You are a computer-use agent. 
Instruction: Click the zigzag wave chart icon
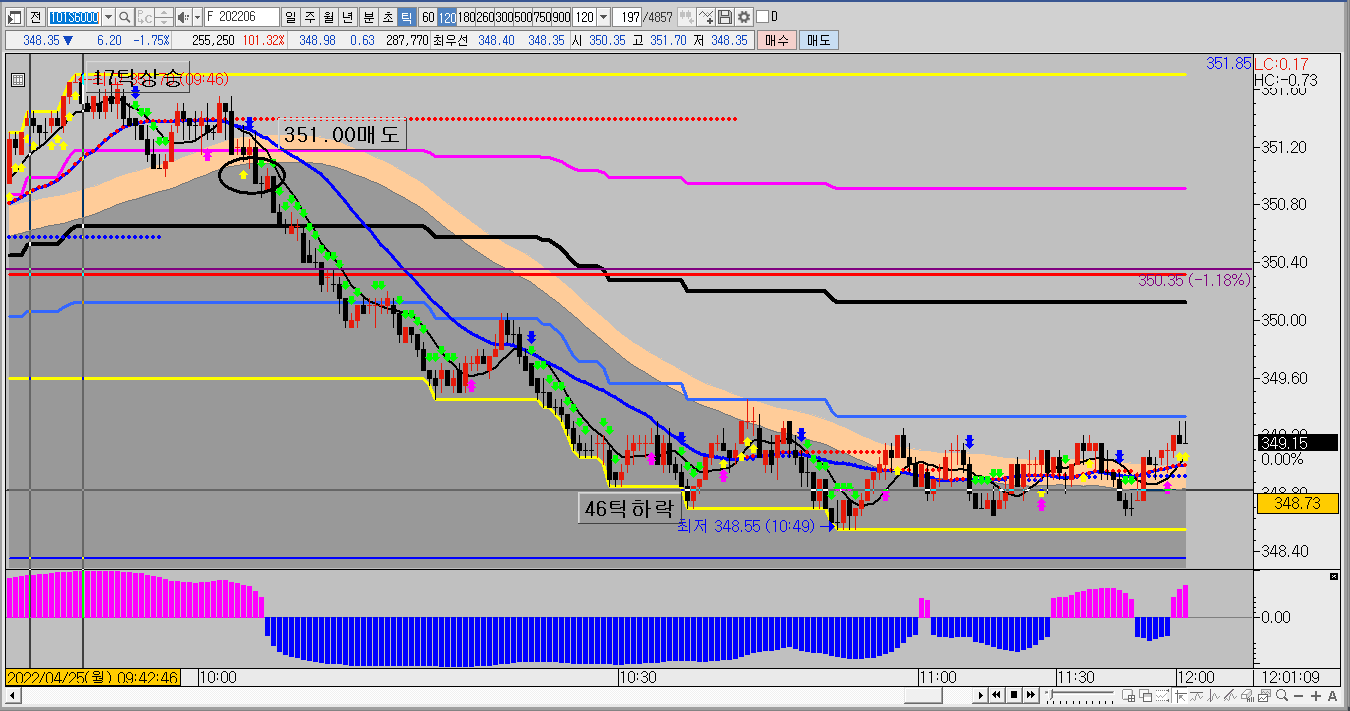(x=1213, y=695)
